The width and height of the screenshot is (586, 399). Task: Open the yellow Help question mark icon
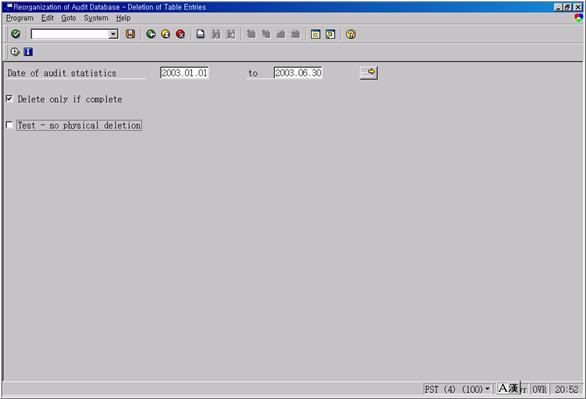tap(351, 34)
